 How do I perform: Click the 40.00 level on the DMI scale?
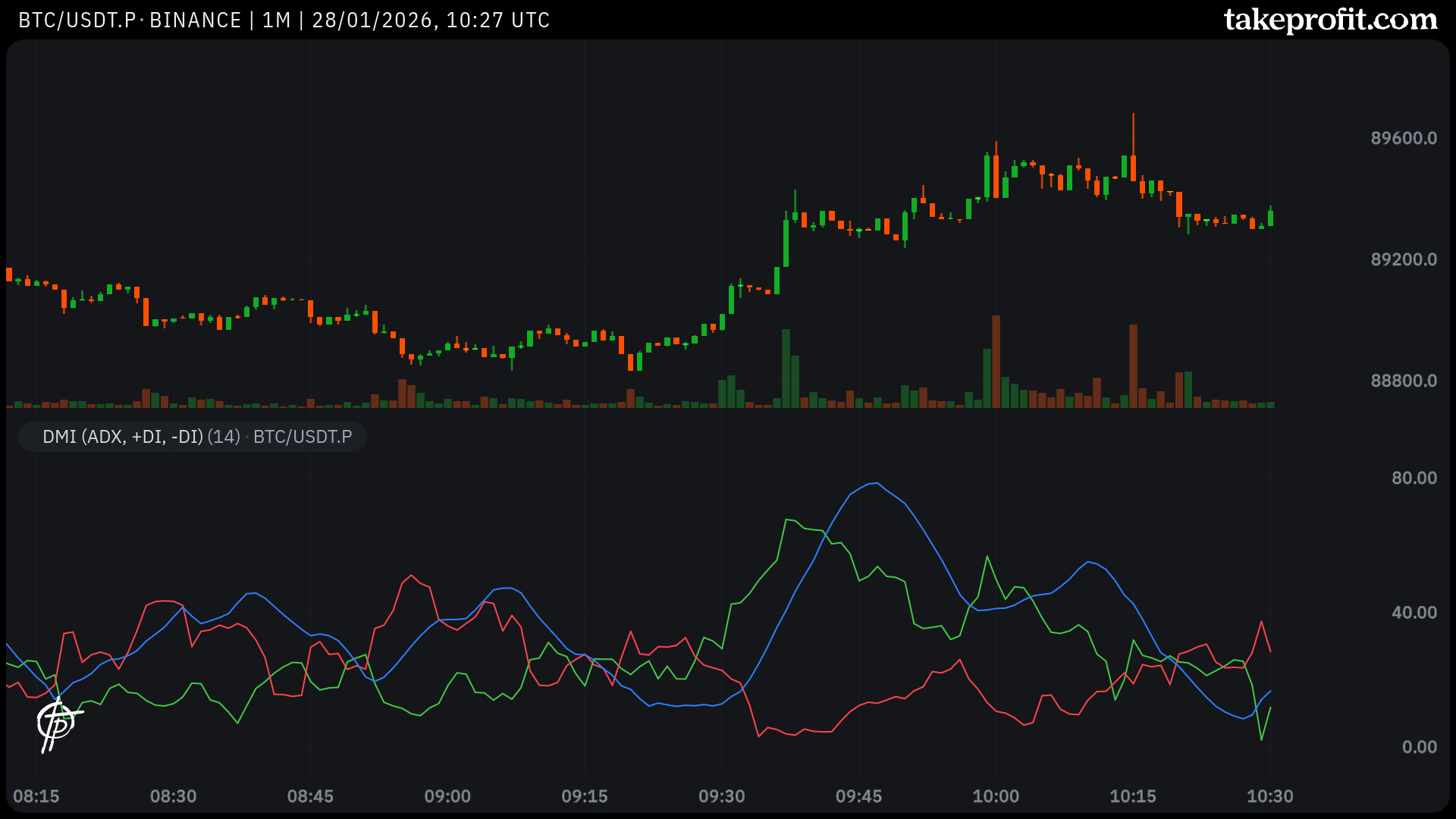(1414, 612)
